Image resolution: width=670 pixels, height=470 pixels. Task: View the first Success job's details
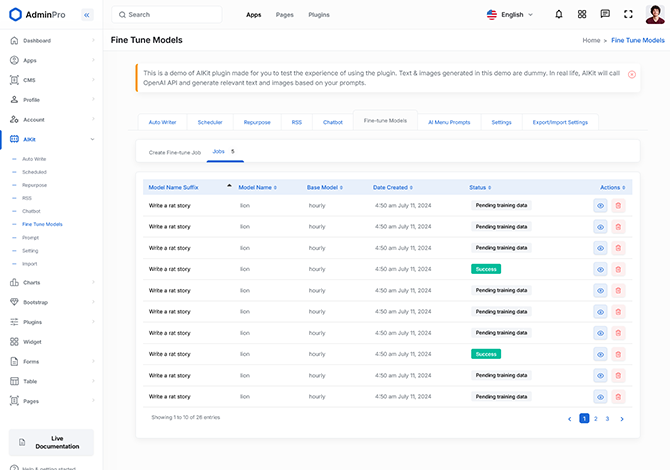click(x=601, y=269)
